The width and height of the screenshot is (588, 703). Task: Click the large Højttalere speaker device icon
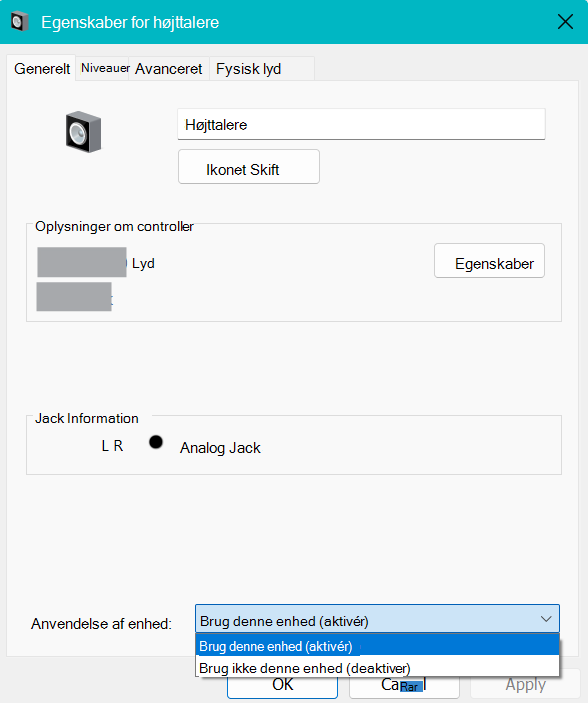pos(83,132)
